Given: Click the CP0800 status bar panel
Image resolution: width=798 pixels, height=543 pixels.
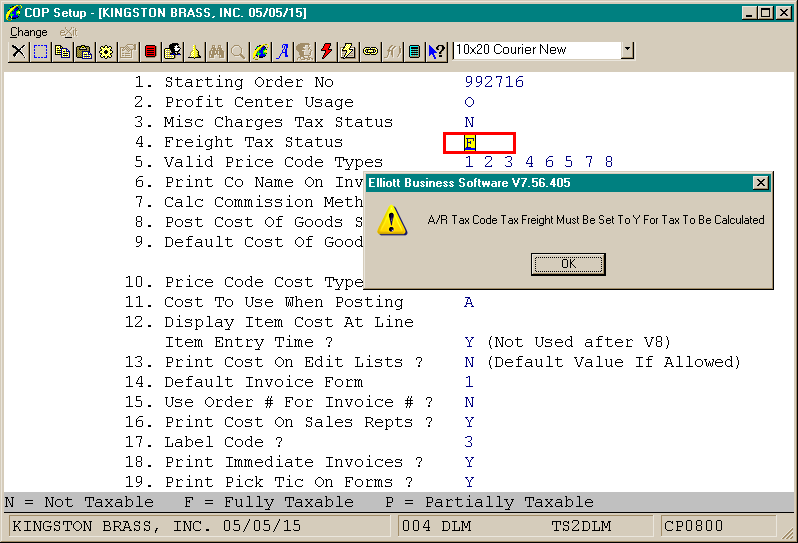Looking at the screenshot, I should click(x=718, y=526).
